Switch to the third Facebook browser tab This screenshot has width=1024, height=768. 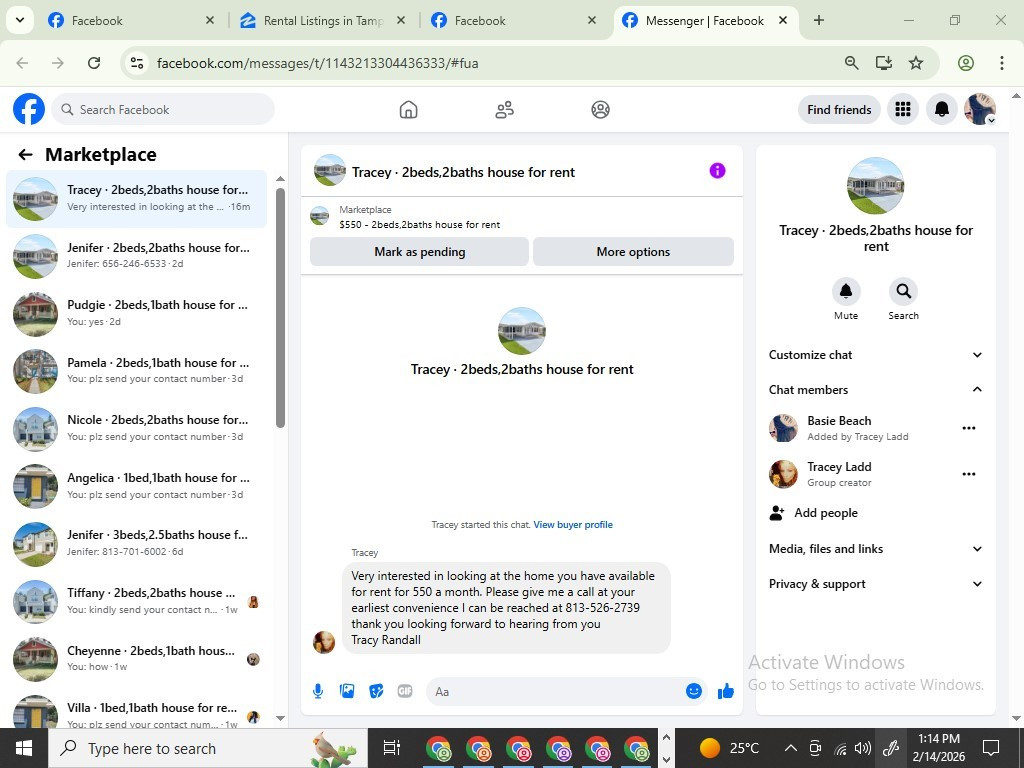[513, 21]
